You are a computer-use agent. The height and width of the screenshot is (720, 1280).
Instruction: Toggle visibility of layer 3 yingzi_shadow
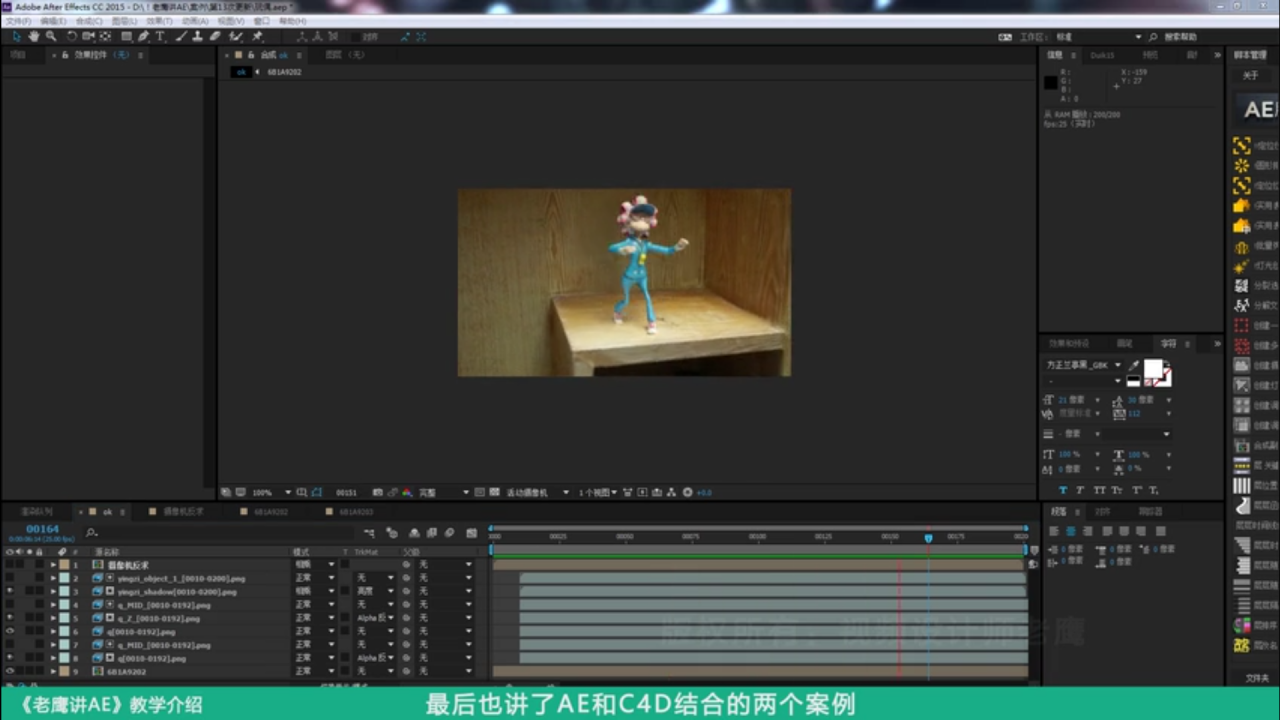(x=10, y=592)
